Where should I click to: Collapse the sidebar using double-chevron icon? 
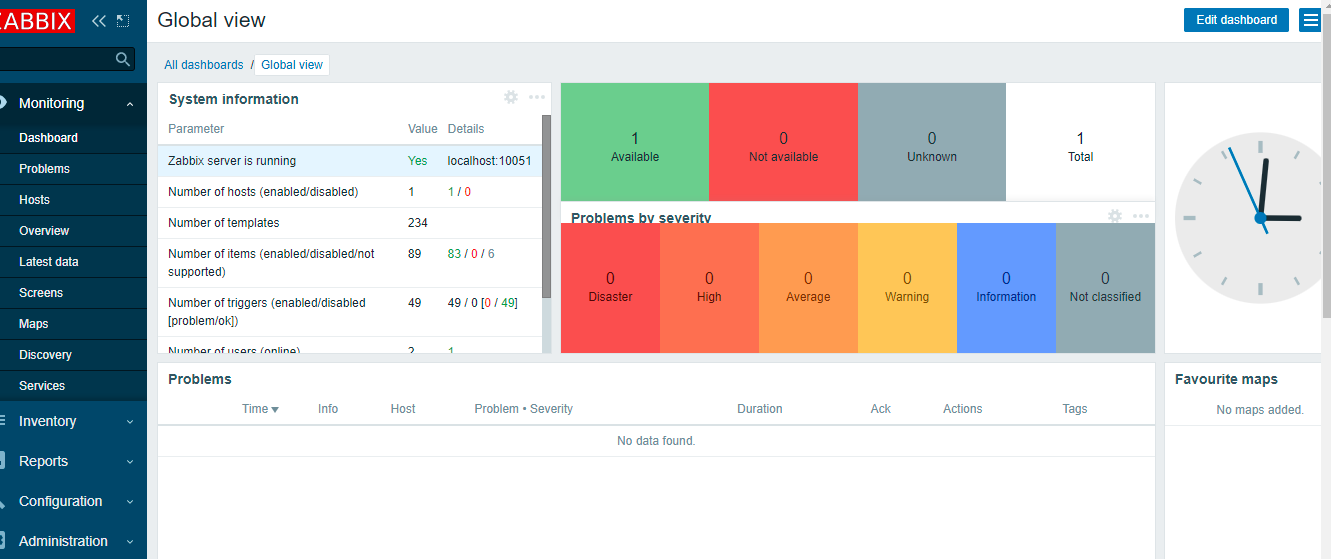[98, 20]
